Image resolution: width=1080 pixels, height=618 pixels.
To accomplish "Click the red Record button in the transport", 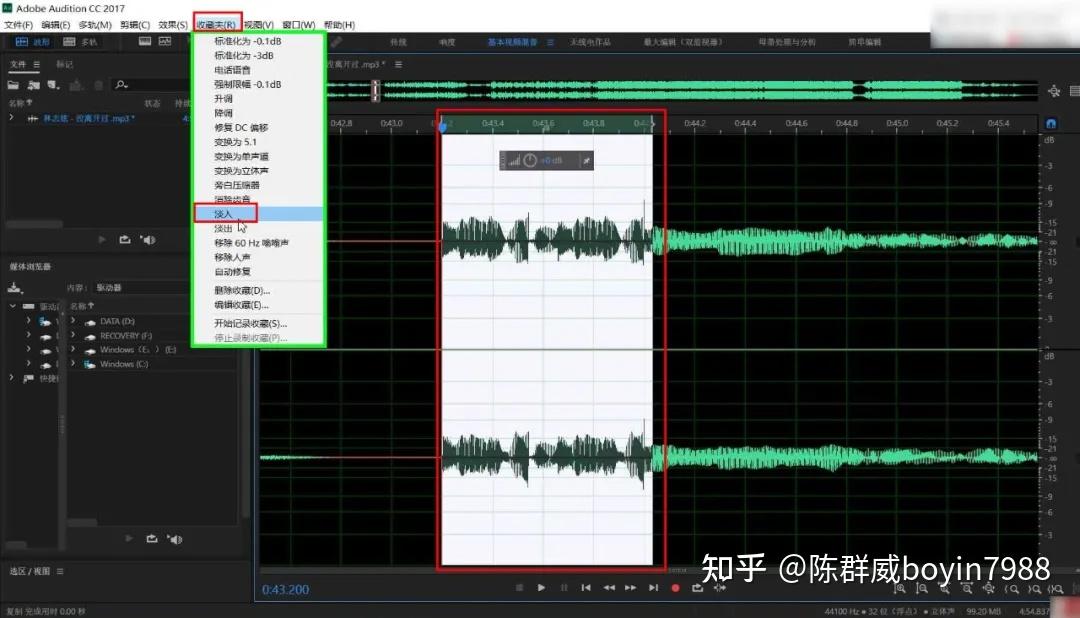I will click(x=674, y=589).
